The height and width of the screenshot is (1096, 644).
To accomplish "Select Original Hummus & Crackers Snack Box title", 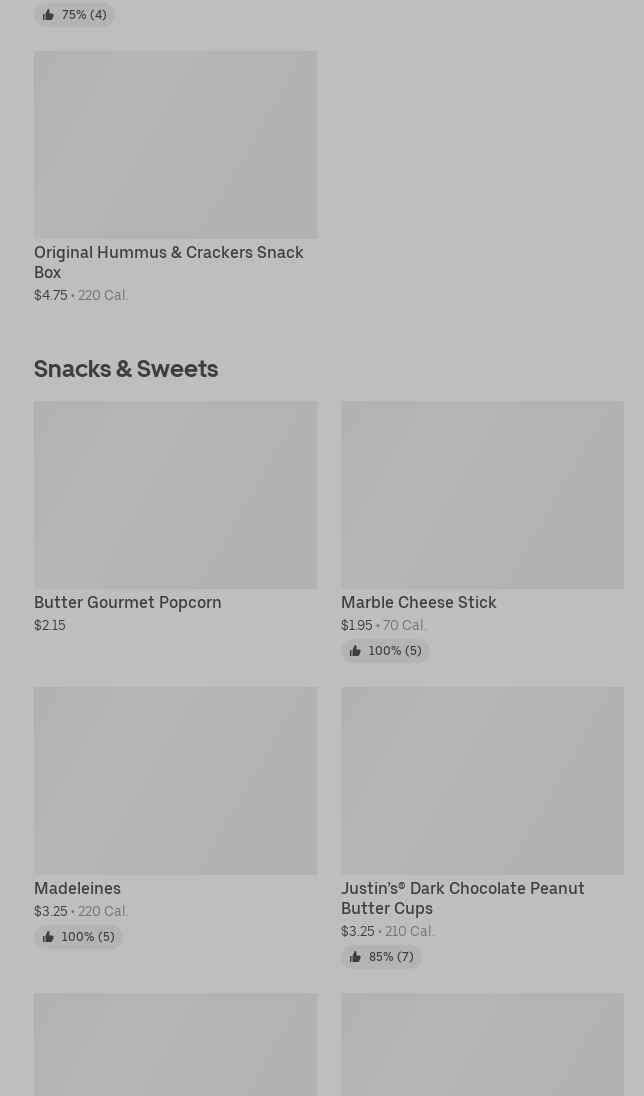I will [x=168, y=262].
